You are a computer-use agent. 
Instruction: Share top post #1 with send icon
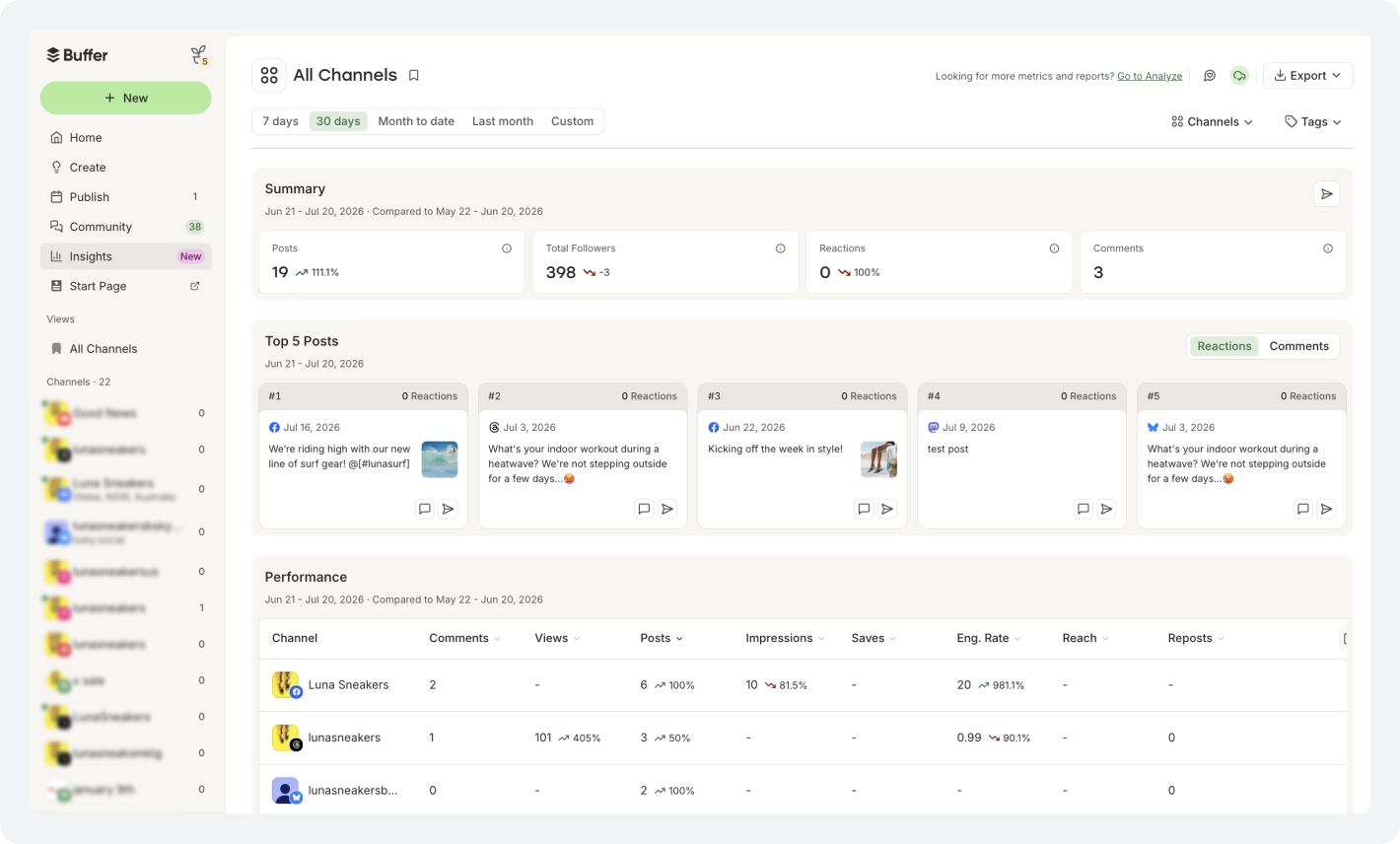click(449, 509)
